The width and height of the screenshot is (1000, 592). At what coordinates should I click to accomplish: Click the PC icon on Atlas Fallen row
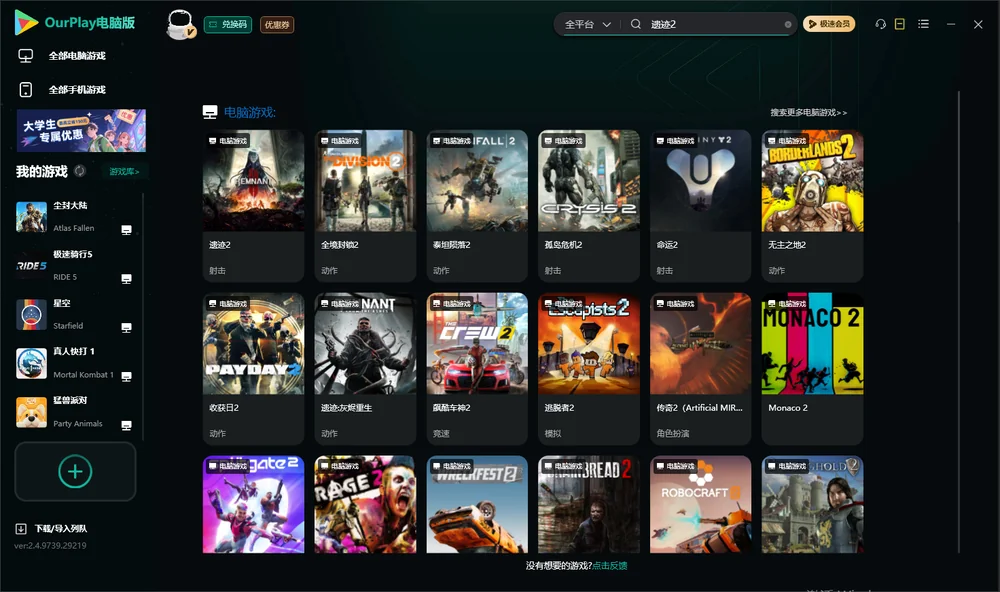coord(126,230)
